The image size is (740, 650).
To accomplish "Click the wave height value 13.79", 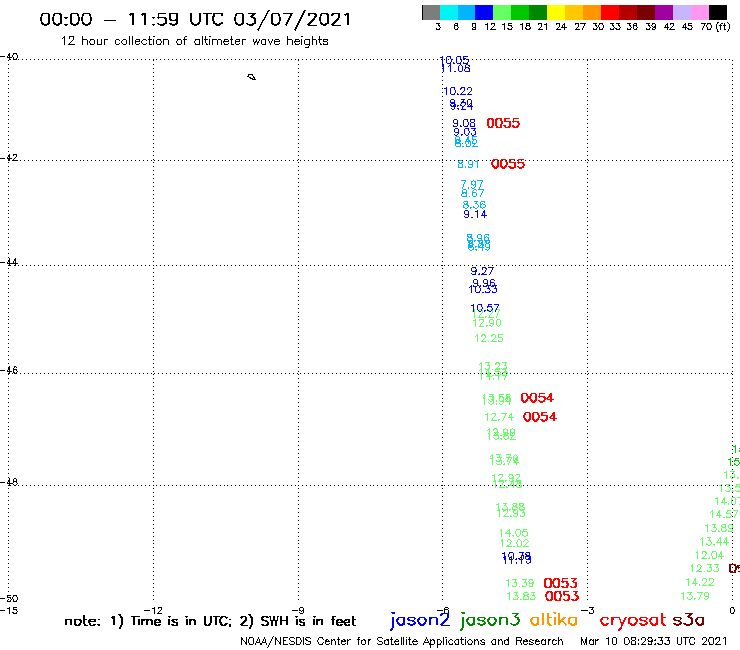I will [695, 596].
